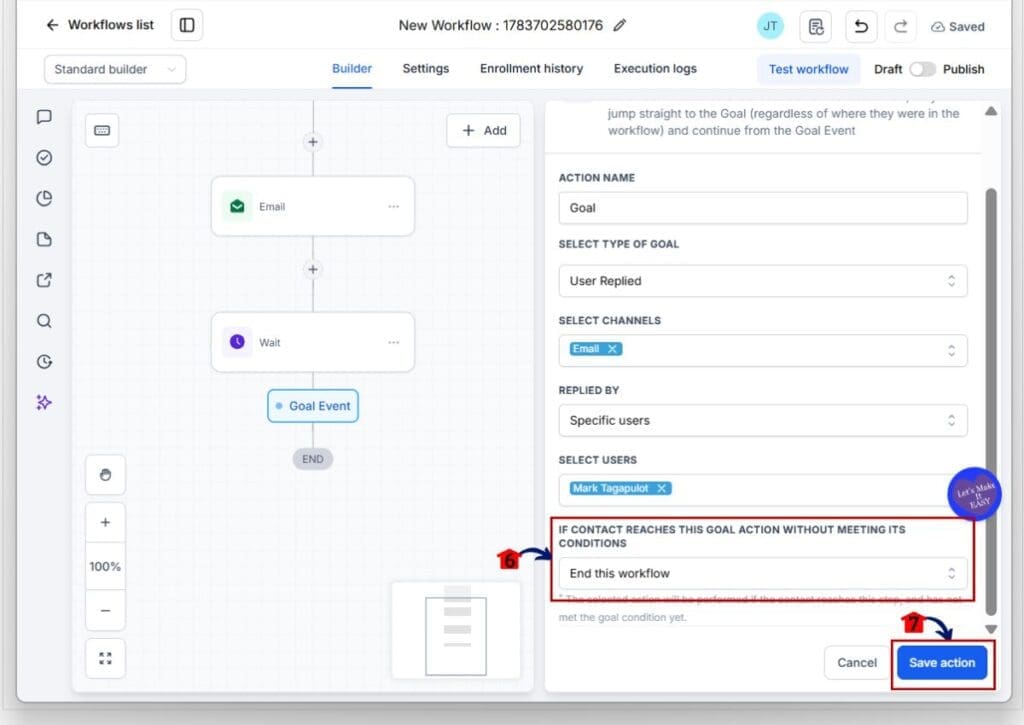Image resolution: width=1024 pixels, height=725 pixels.
Task: Click the 100% zoom level
Action: [x=105, y=566]
